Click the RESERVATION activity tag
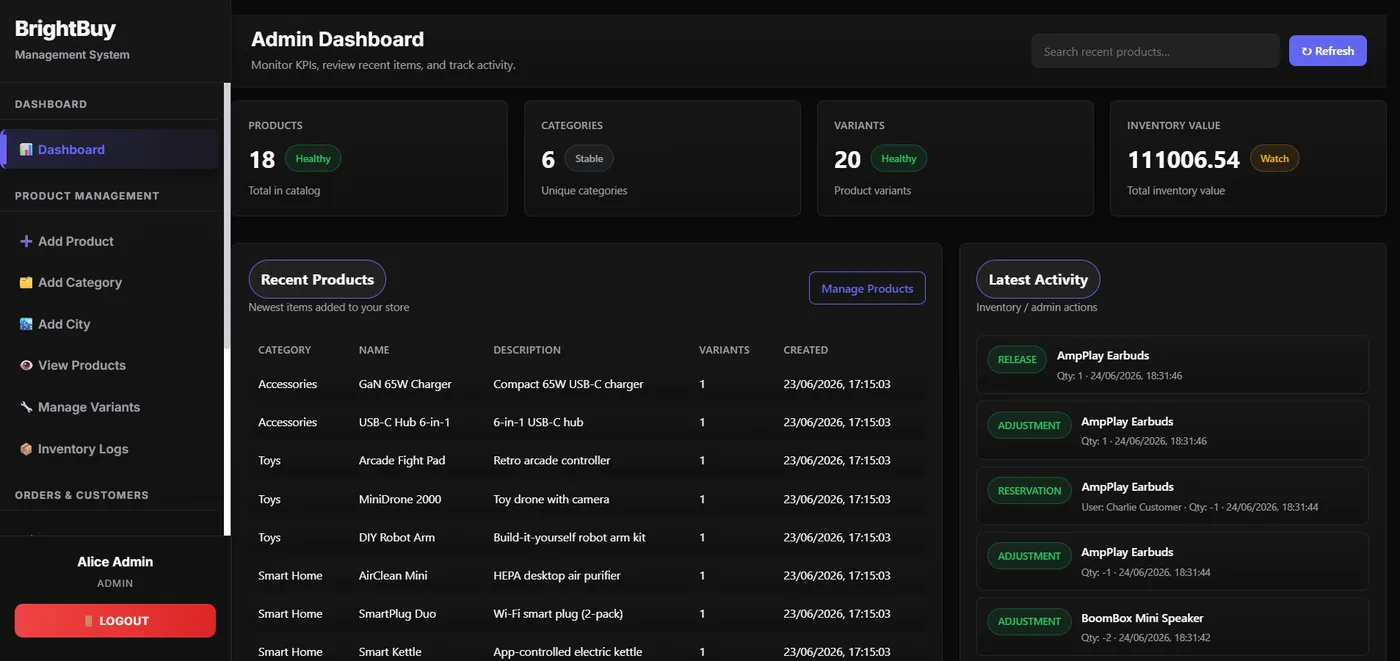This screenshot has width=1400, height=661. coord(1029,491)
